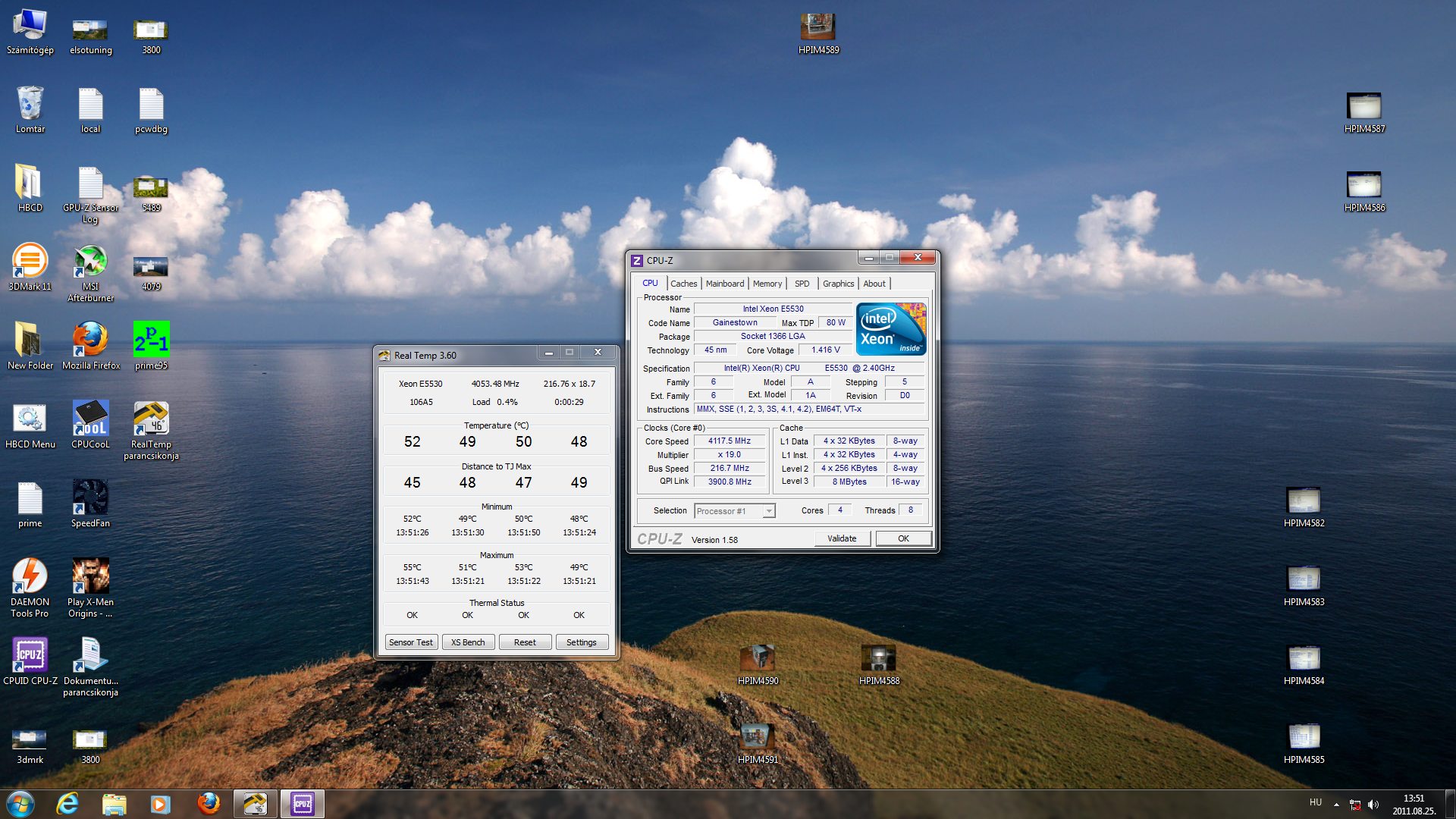Open Mozilla Firefox desktop shortcut
Viewport: 1456px width, 819px height.
(x=91, y=347)
